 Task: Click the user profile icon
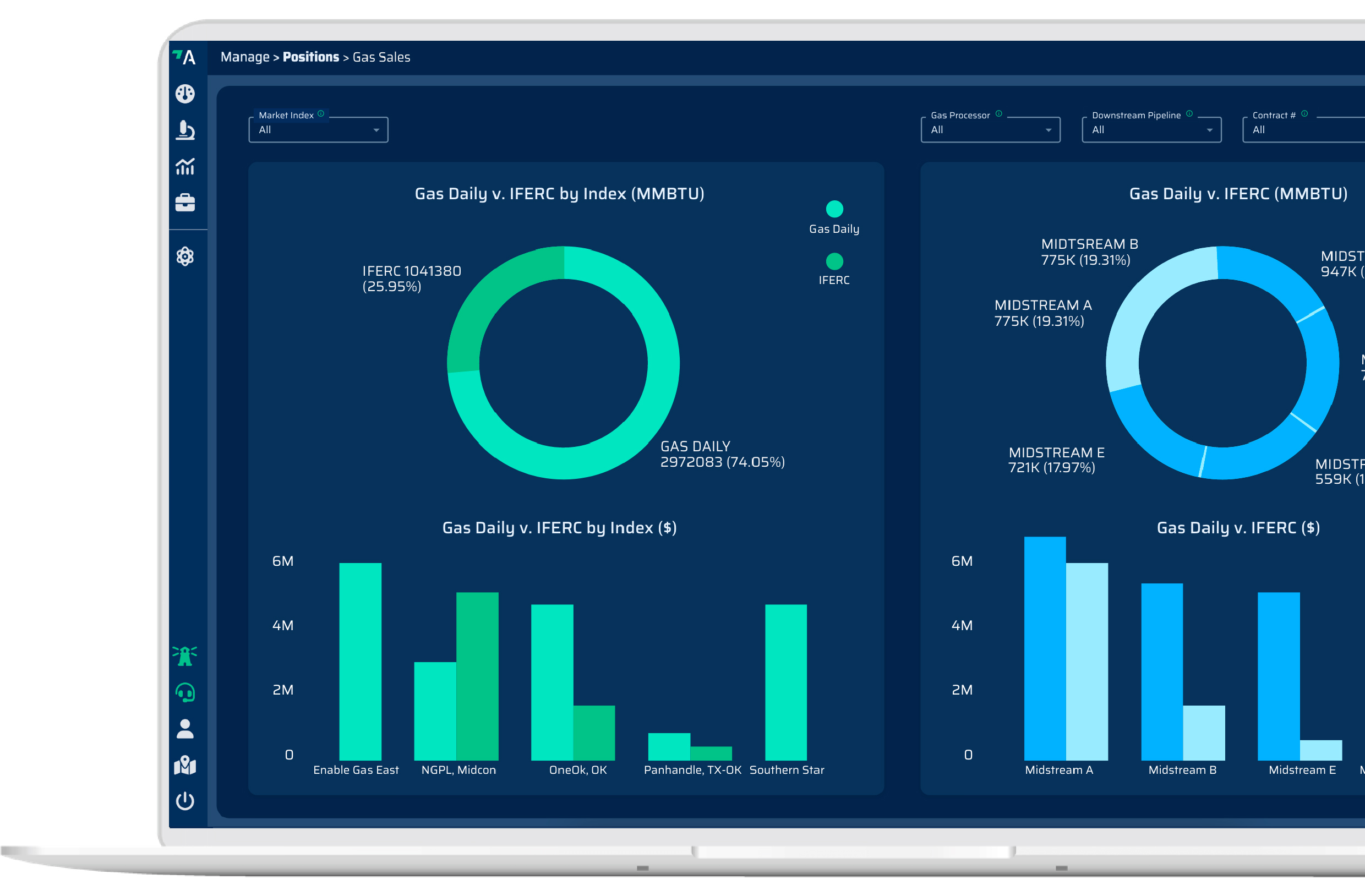(185, 729)
